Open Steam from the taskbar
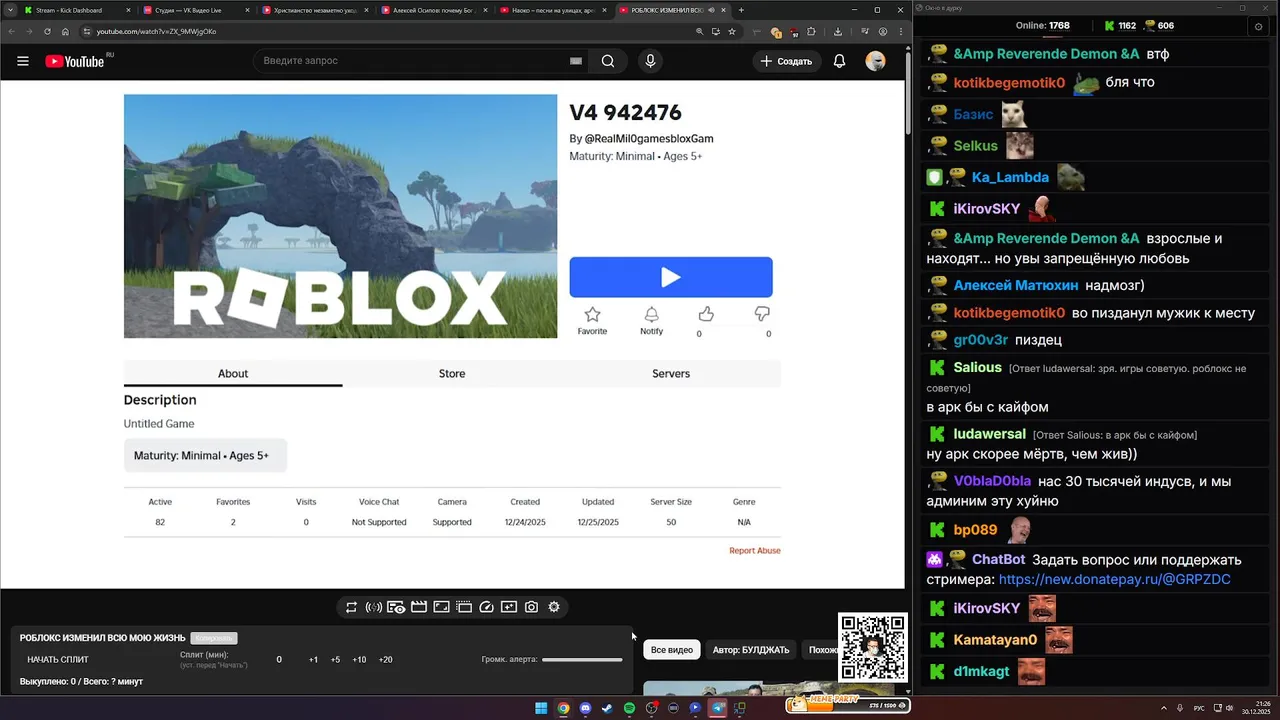The width and height of the screenshot is (1280, 720). tap(607, 708)
